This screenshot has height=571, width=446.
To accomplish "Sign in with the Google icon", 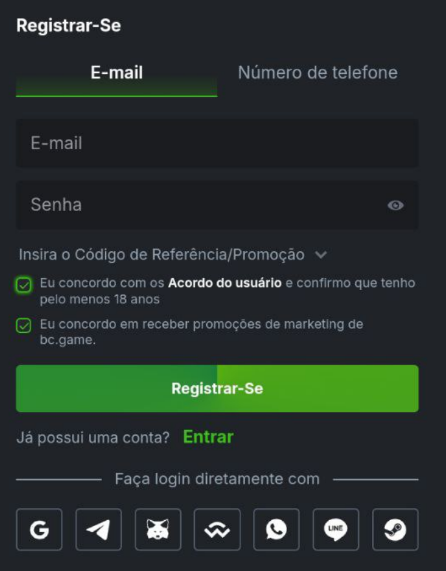I will (x=39, y=529).
